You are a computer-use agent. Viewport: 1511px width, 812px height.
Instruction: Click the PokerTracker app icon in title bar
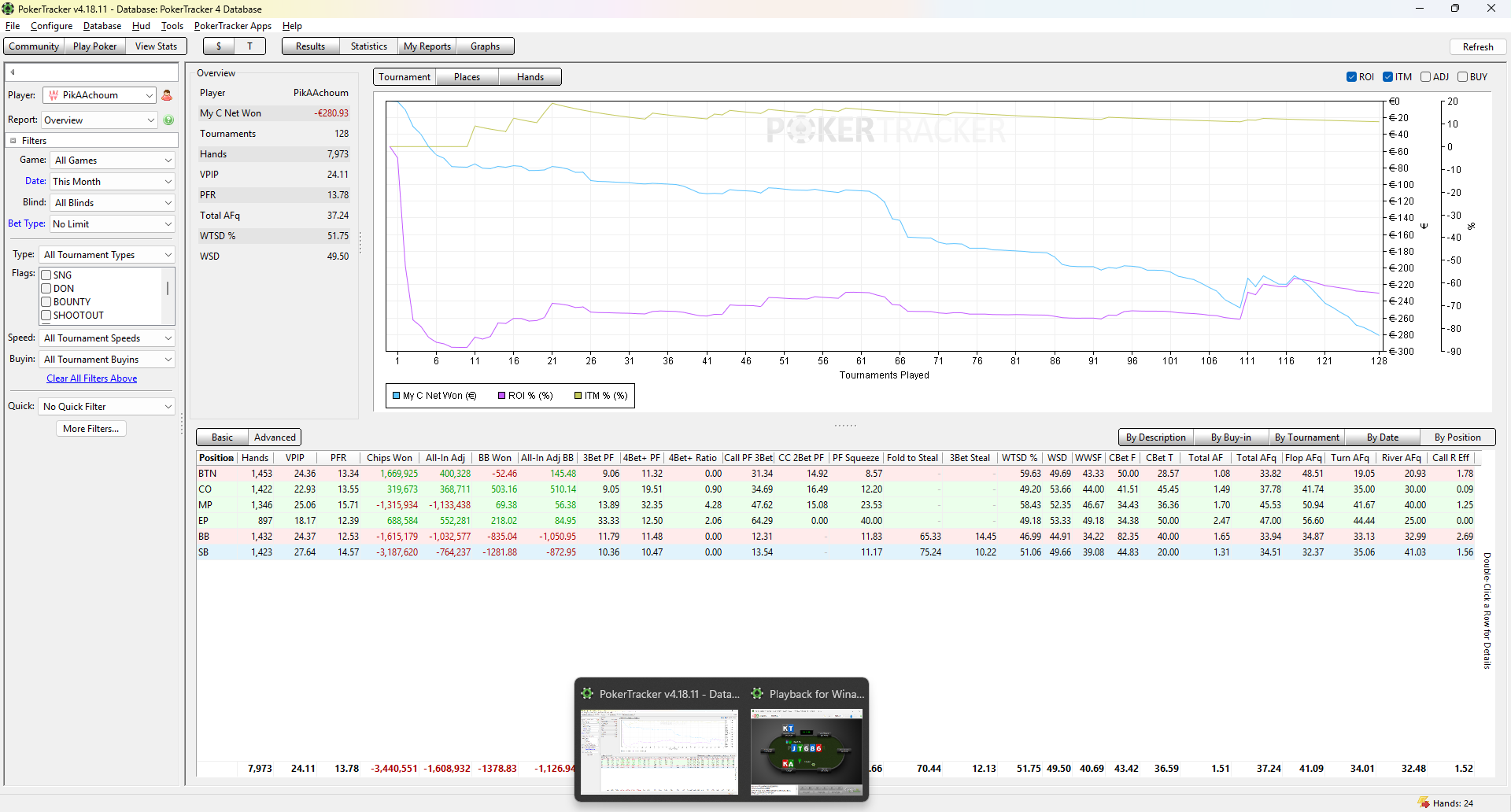point(8,9)
